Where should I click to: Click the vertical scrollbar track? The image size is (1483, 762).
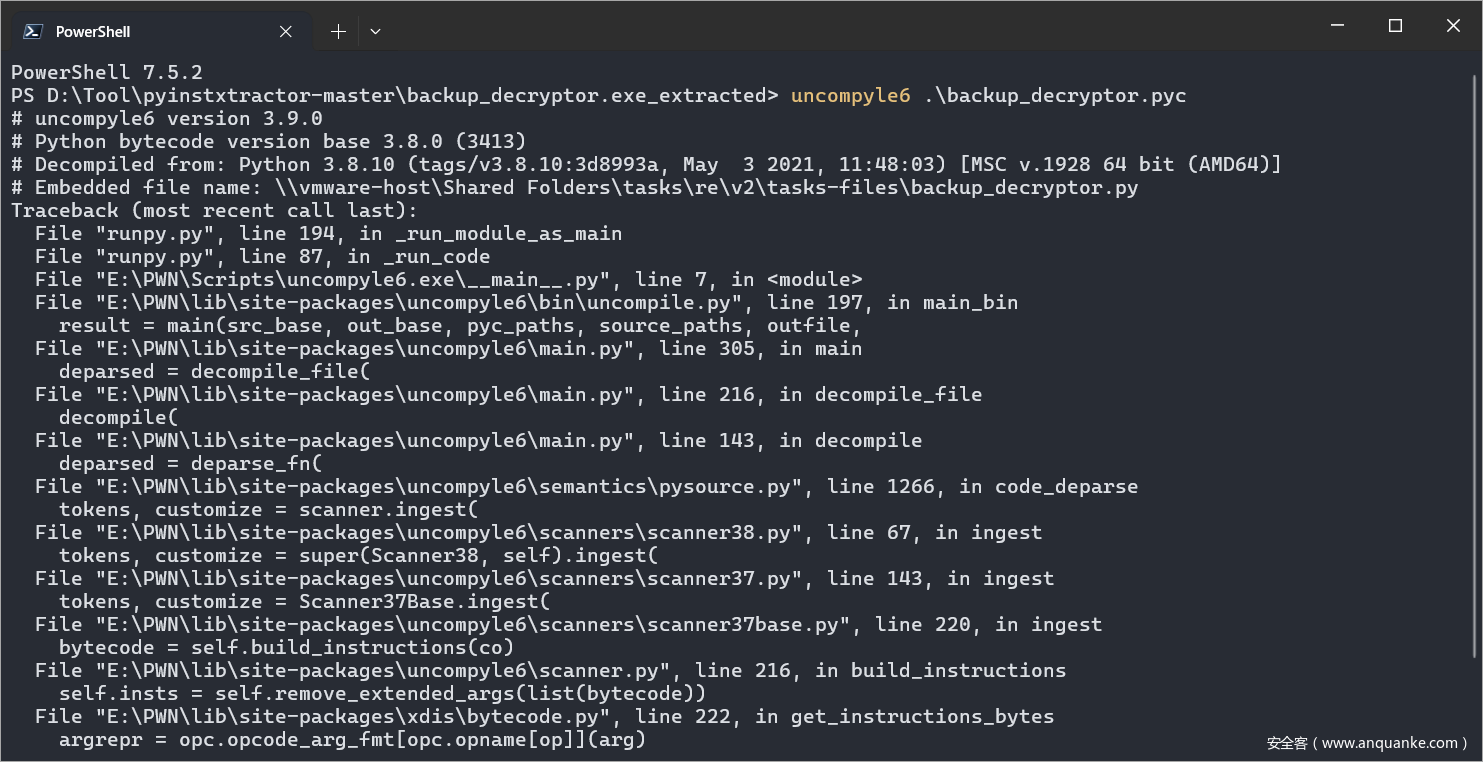point(1476,400)
